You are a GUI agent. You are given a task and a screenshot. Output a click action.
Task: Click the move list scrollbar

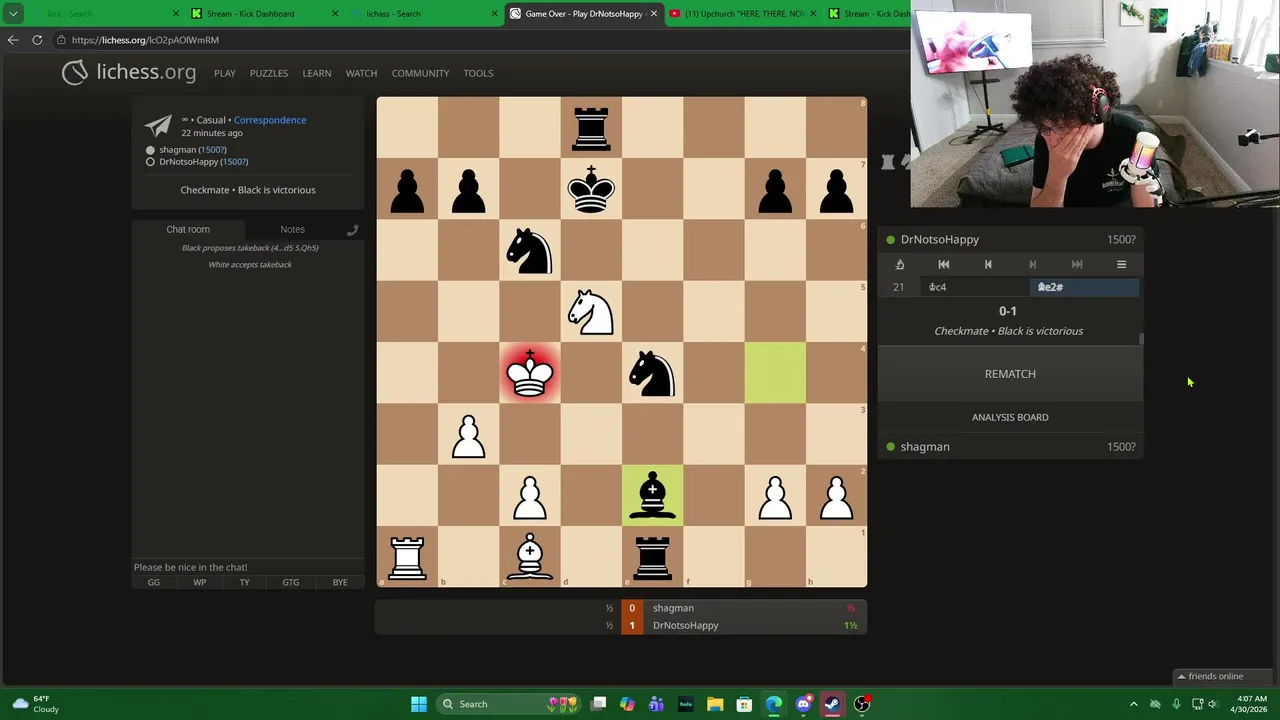[x=1141, y=340]
